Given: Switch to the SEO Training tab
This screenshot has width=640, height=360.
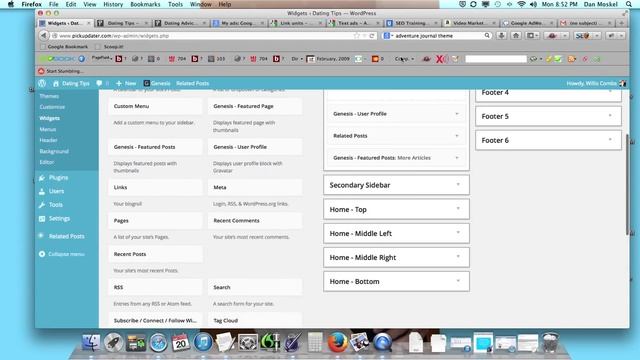Looking at the screenshot, I should 411,23.
